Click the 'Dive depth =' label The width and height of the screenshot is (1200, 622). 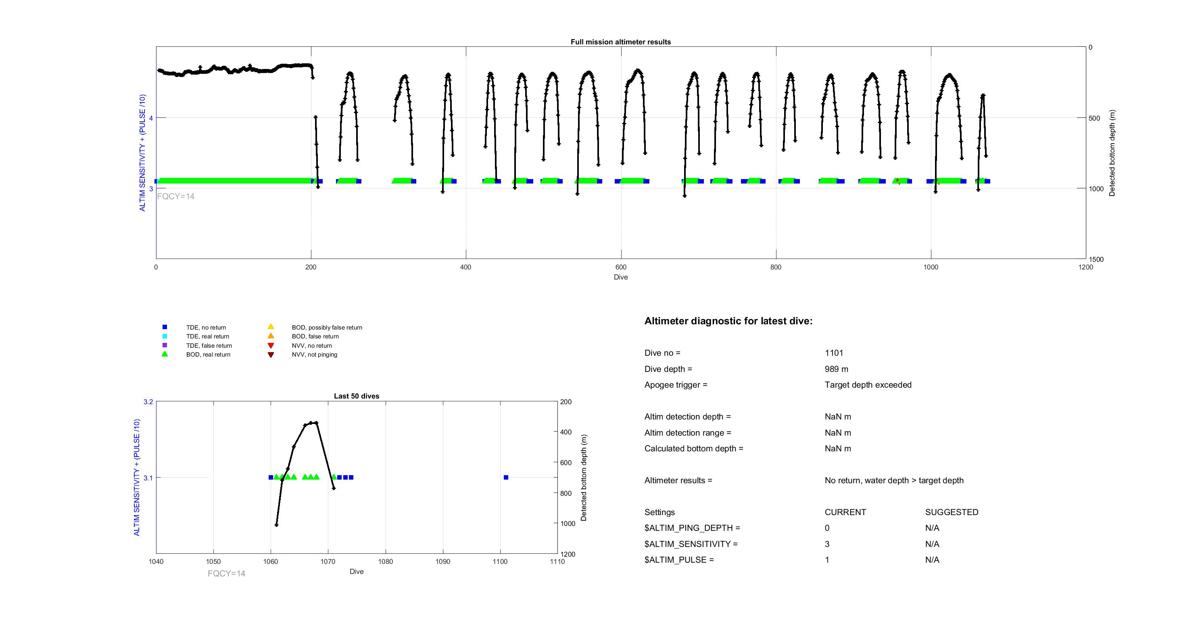click(x=669, y=369)
